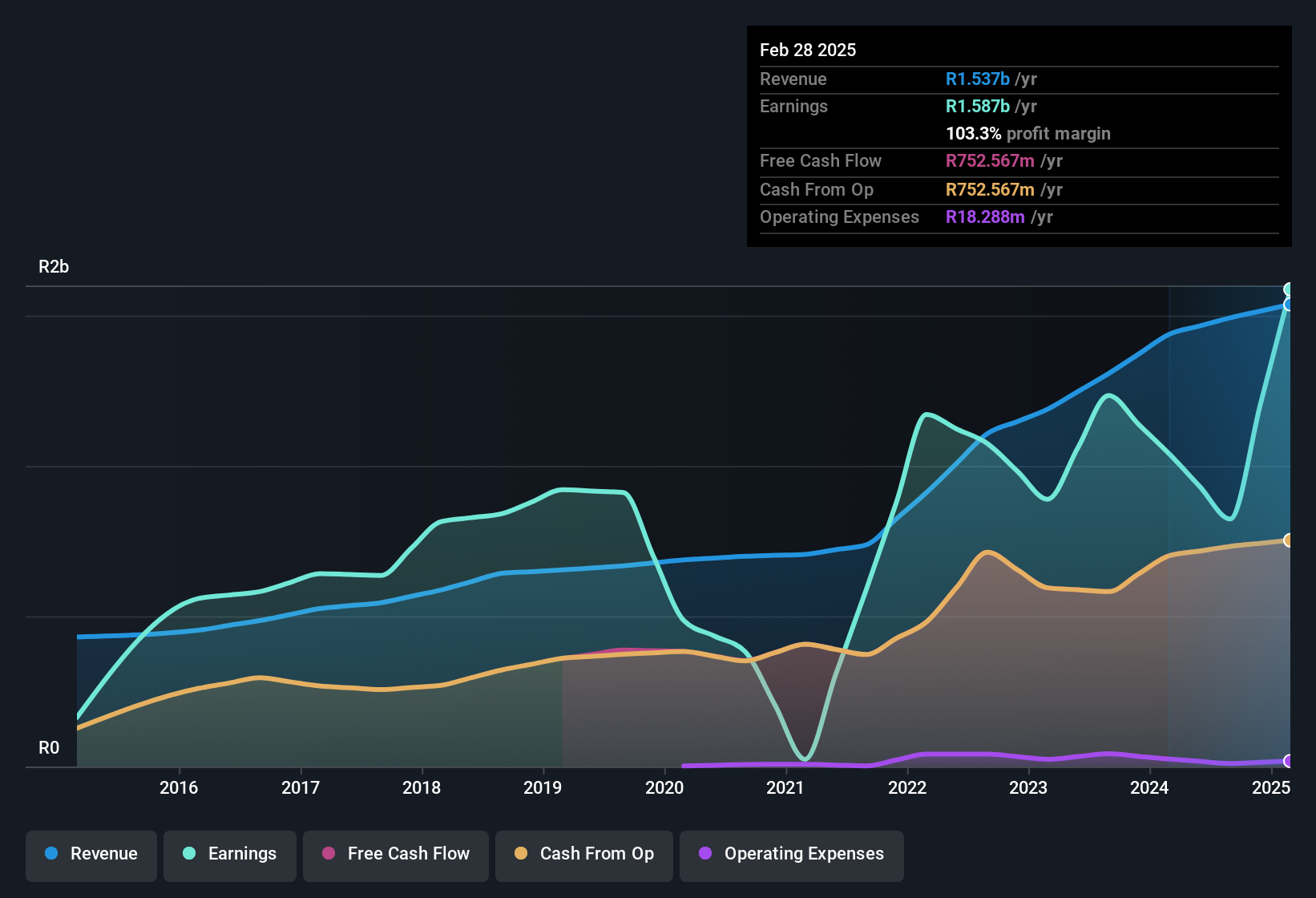
Task: Toggle the Cash From Op legend button
Action: [x=584, y=856]
